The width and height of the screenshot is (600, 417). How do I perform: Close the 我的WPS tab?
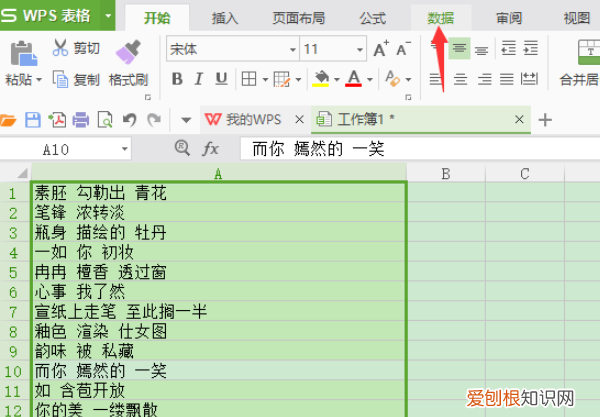pos(300,120)
